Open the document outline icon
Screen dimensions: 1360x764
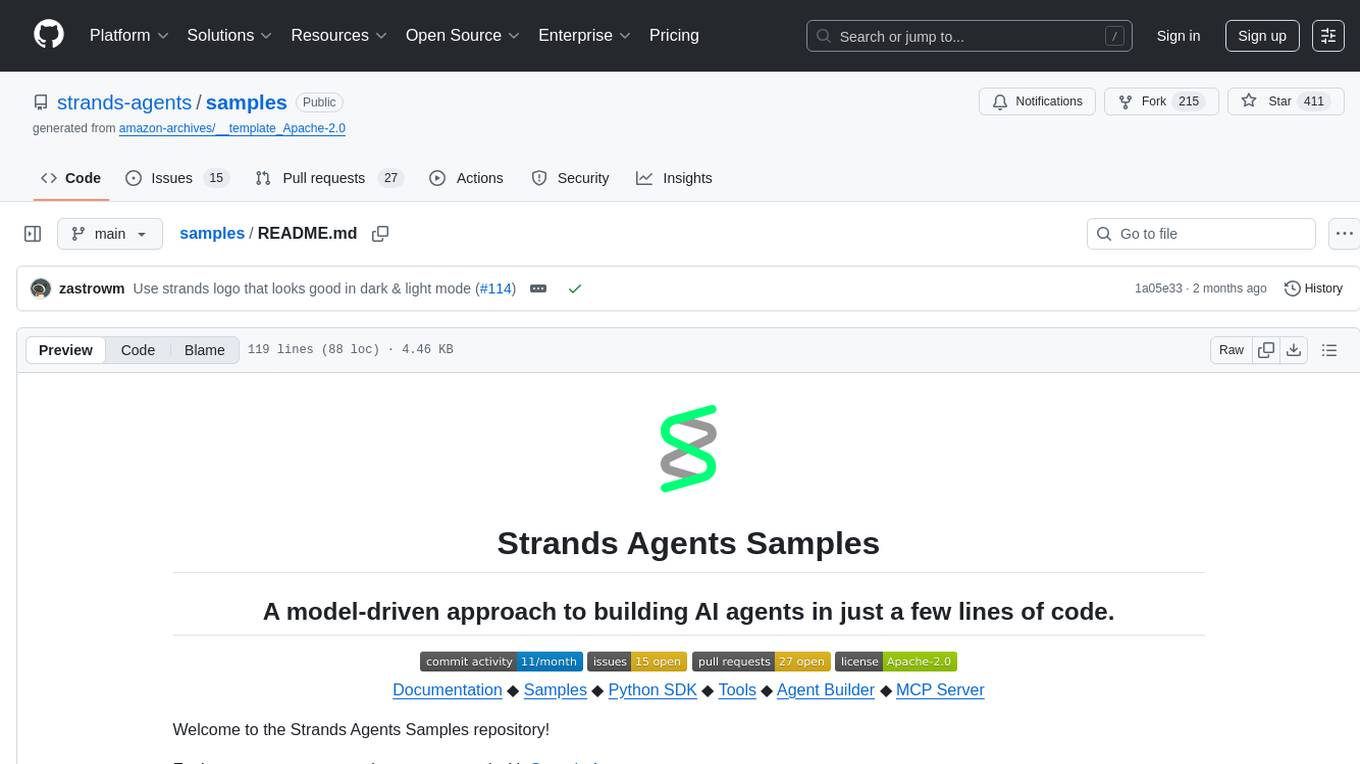1329,350
